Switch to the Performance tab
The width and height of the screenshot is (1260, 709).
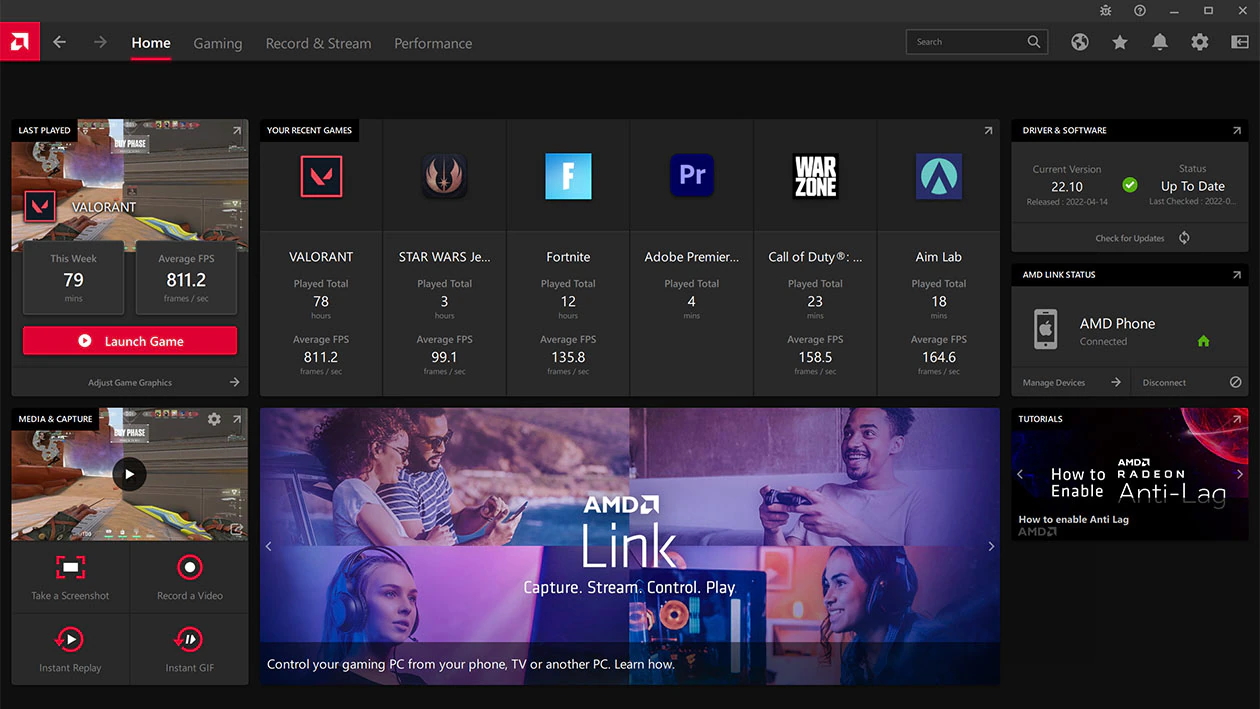[x=433, y=43]
